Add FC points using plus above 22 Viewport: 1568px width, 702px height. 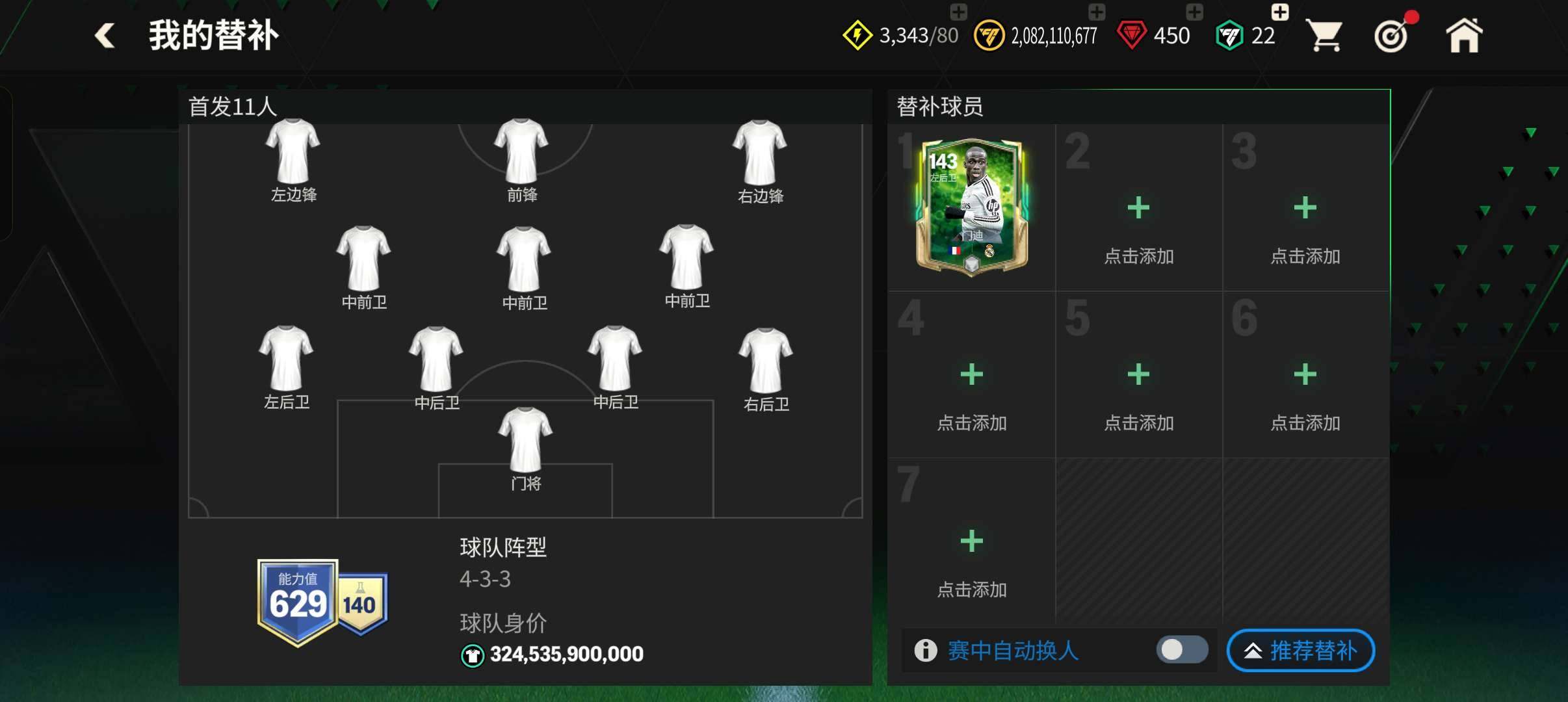pos(1280,11)
